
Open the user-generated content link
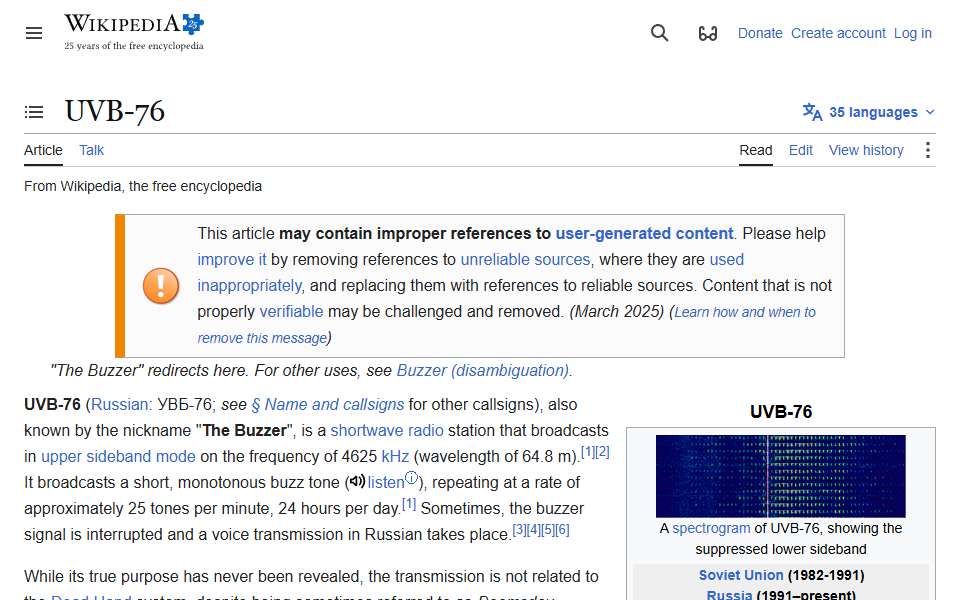point(644,233)
